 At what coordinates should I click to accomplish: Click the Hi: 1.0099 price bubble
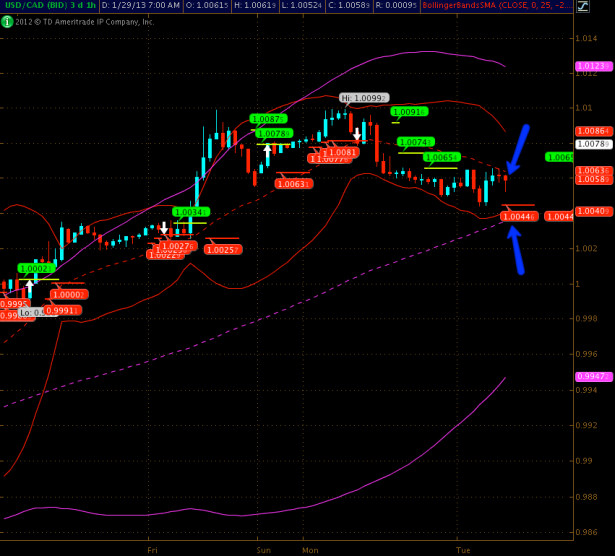point(362,98)
